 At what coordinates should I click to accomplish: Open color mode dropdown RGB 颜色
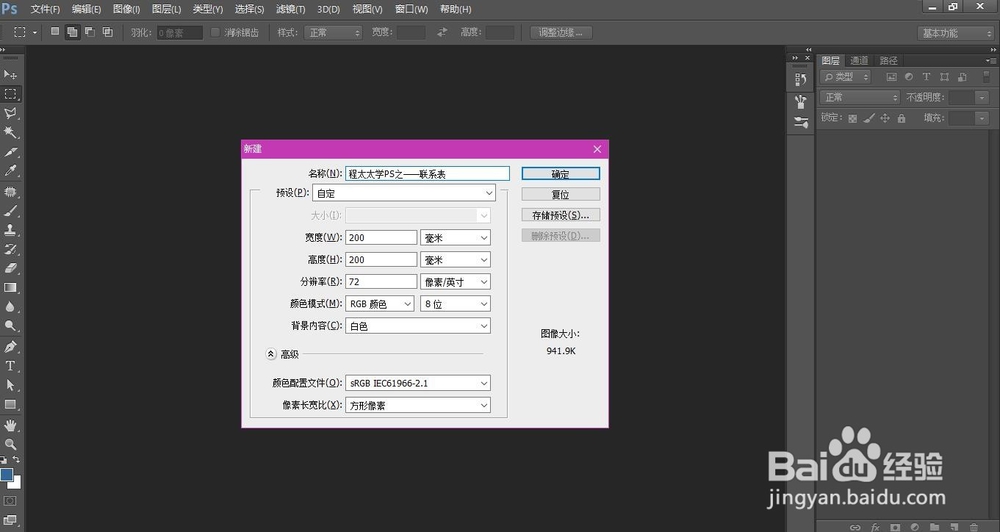click(x=379, y=304)
